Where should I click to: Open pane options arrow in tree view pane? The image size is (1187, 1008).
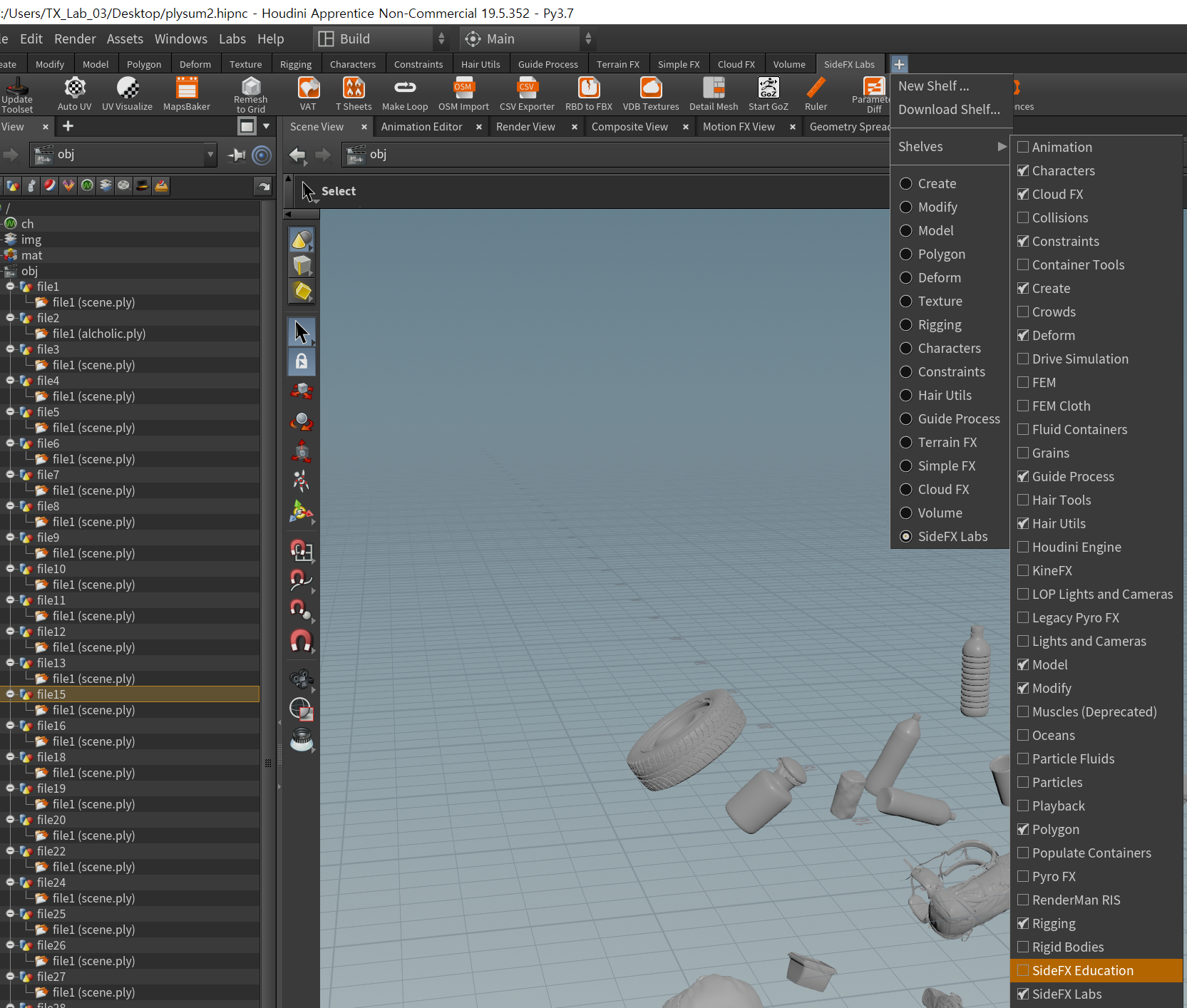tap(267, 126)
